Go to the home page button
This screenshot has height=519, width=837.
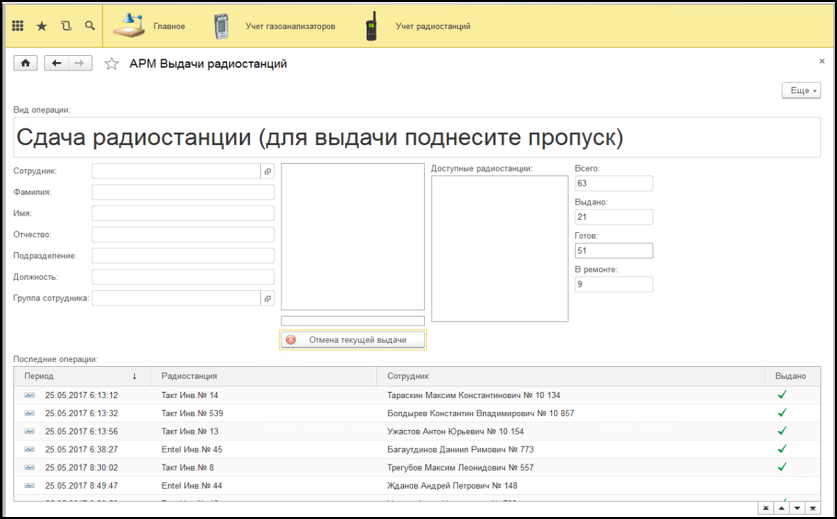25,63
